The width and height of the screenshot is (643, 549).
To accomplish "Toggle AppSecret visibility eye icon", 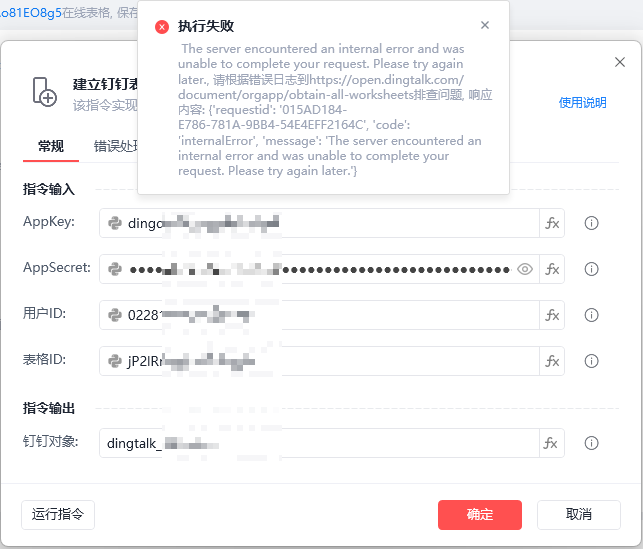I will pos(524,269).
